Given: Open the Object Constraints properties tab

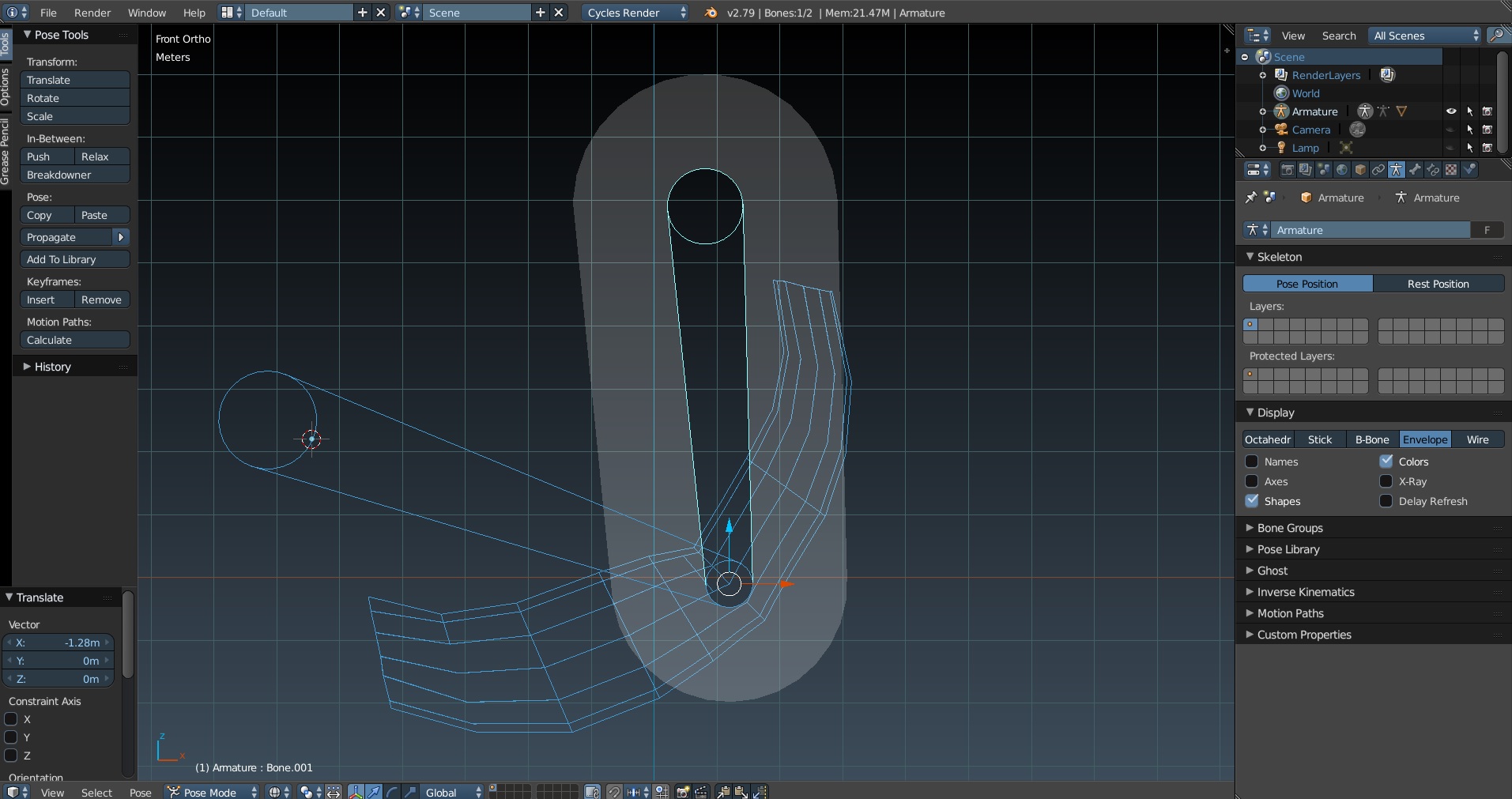Looking at the screenshot, I should tap(1379, 170).
